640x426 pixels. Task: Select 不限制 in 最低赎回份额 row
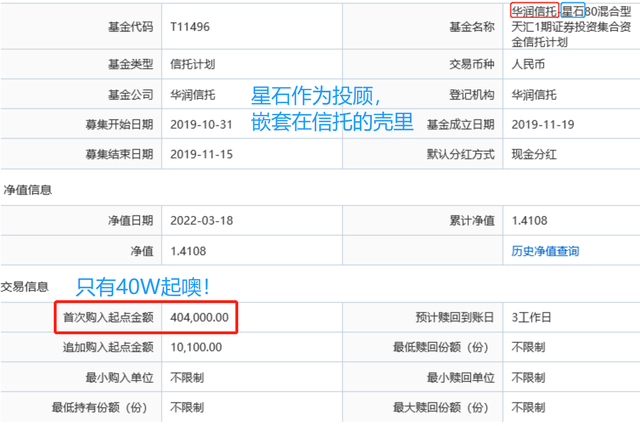pyautogui.click(x=528, y=347)
